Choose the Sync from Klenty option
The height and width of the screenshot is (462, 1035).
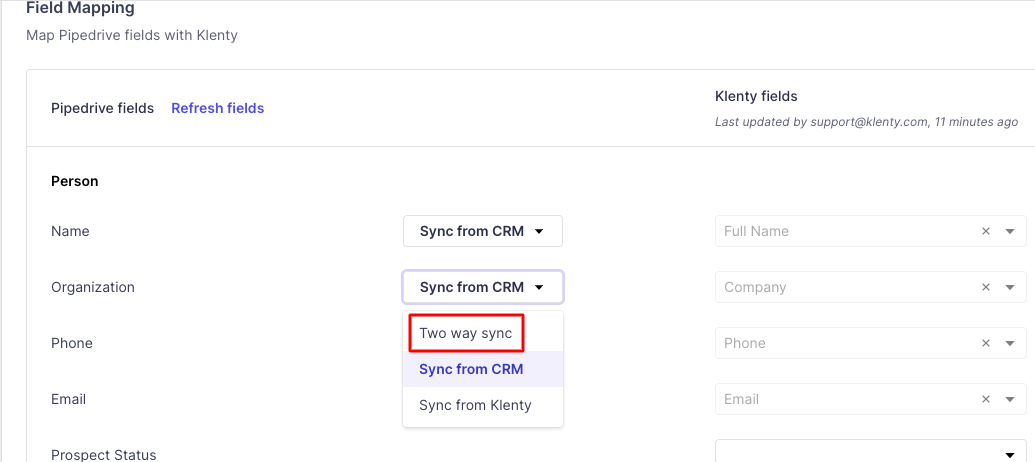(x=475, y=405)
